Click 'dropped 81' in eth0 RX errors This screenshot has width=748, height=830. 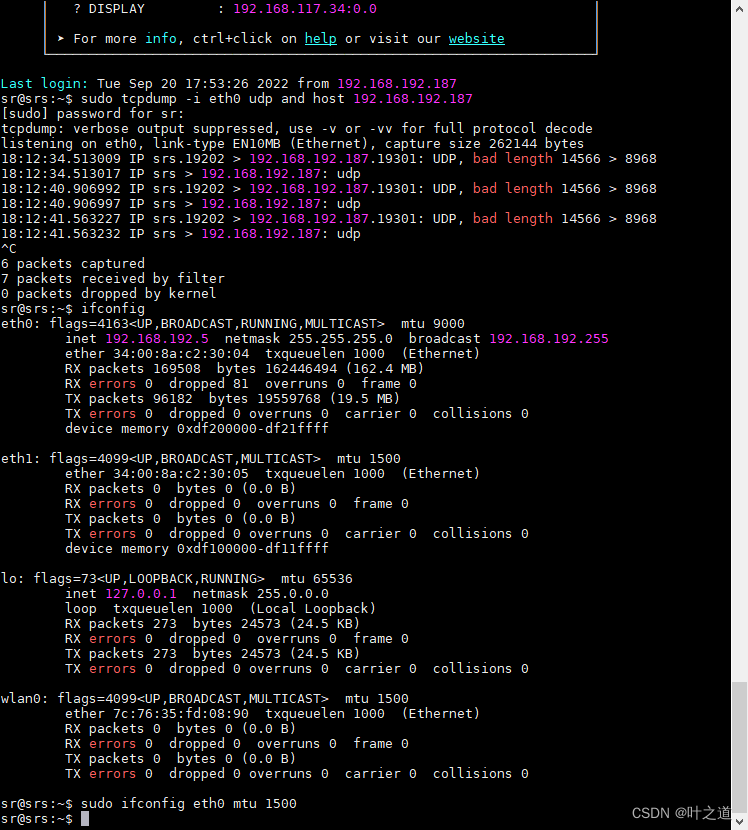click(x=209, y=384)
